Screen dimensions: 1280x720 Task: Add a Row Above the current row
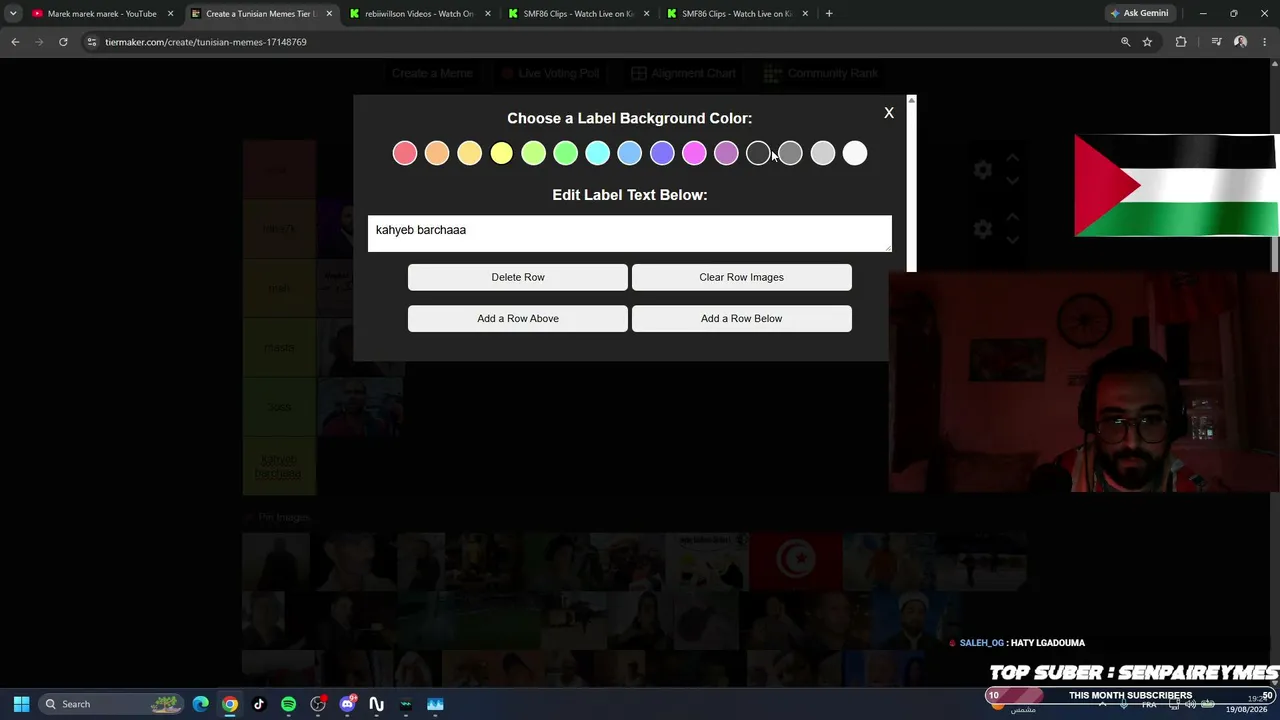(518, 318)
